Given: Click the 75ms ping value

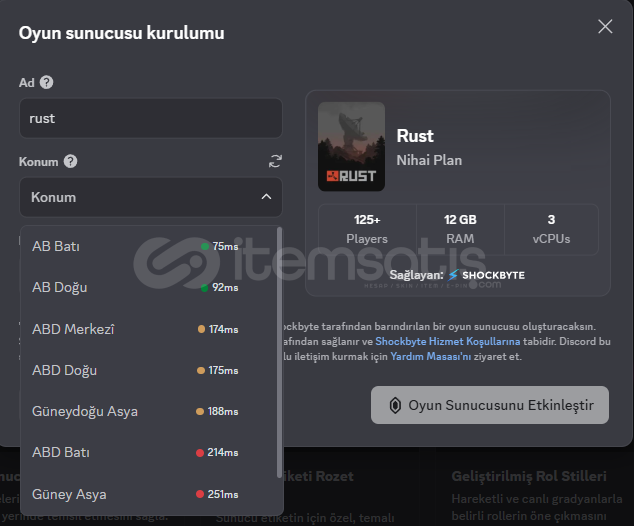Looking at the screenshot, I should (x=225, y=246).
